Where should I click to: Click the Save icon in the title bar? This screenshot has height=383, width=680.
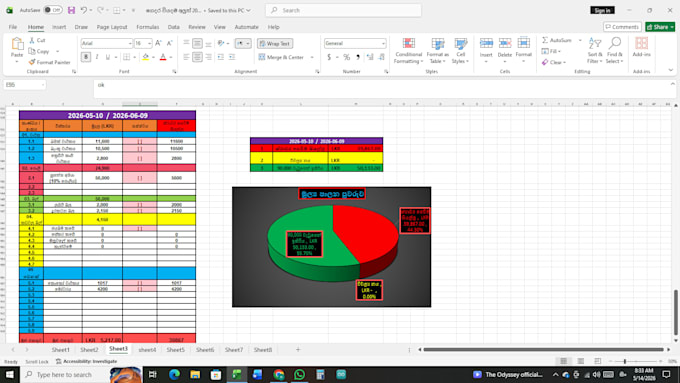coord(72,10)
